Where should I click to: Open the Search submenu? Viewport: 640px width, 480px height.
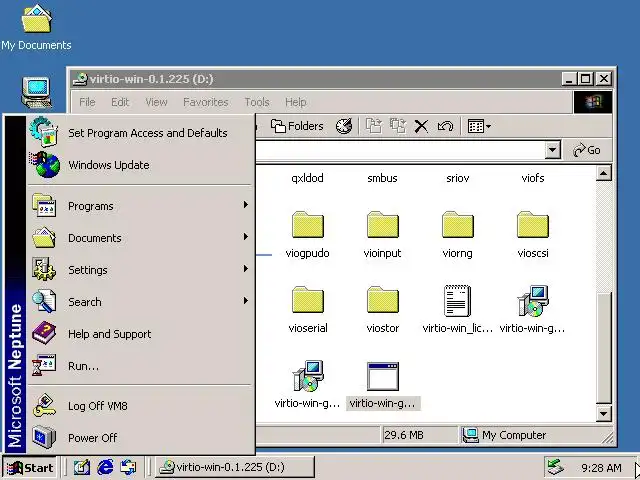(140, 302)
